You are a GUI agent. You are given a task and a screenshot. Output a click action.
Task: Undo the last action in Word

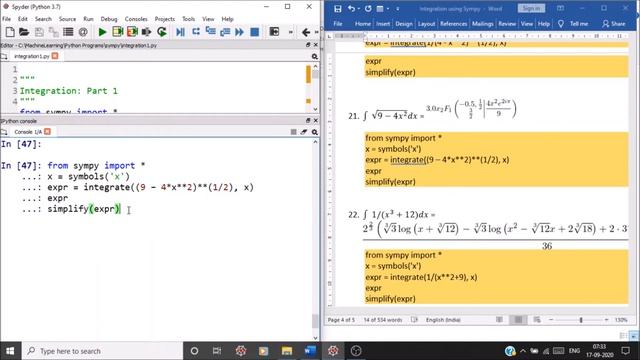coord(351,9)
